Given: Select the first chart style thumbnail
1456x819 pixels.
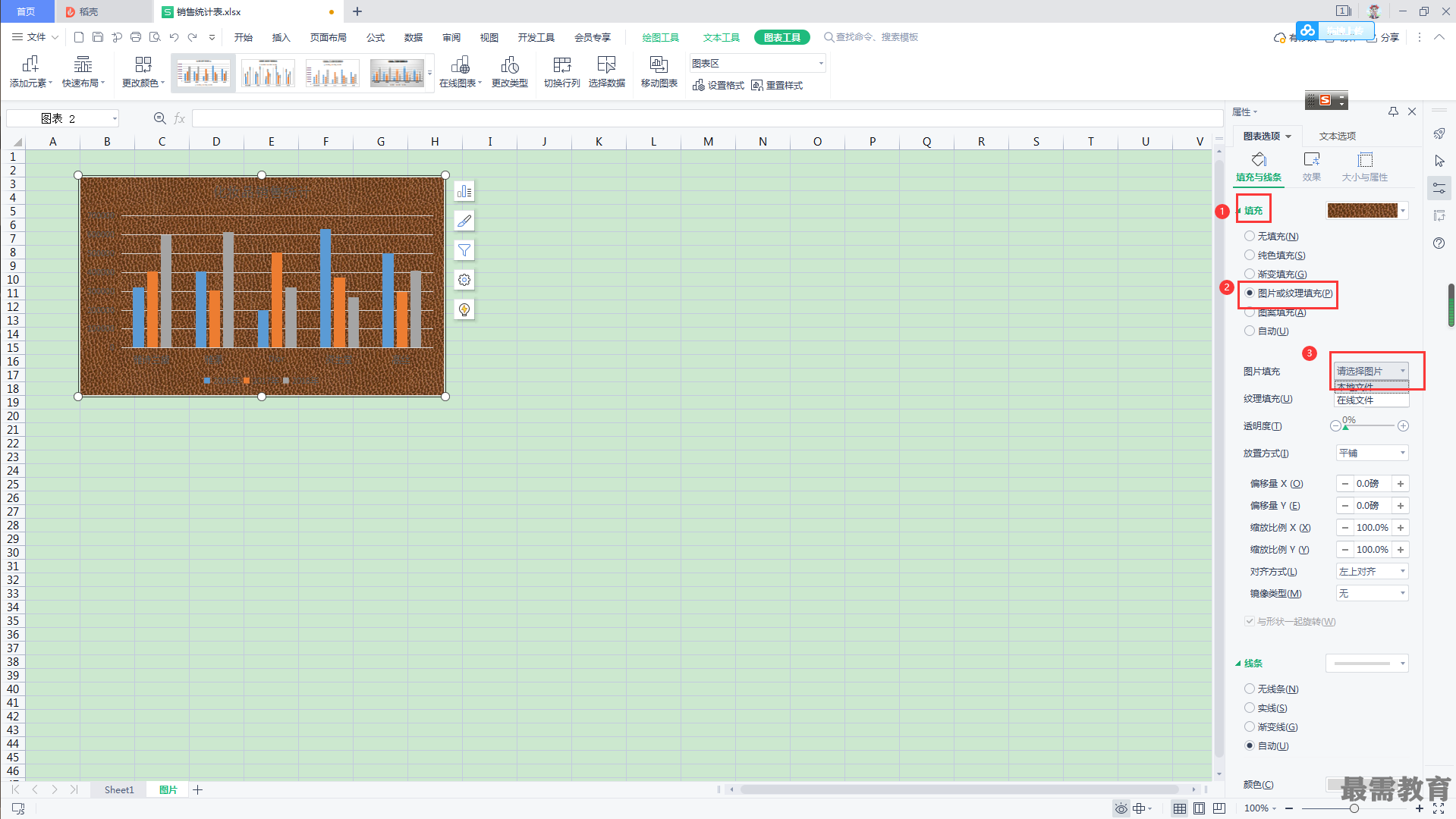Looking at the screenshot, I should pyautogui.click(x=203, y=74).
